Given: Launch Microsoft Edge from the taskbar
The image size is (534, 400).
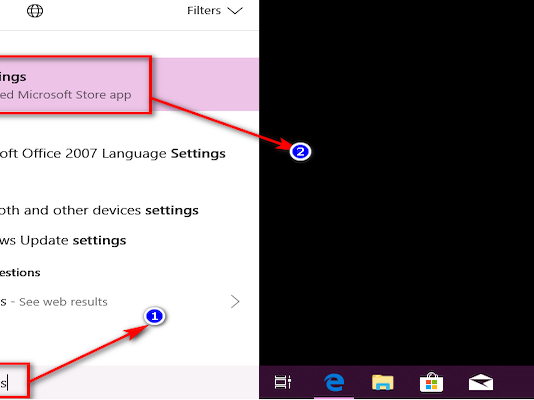Looking at the screenshot, I should coord(334,382).
